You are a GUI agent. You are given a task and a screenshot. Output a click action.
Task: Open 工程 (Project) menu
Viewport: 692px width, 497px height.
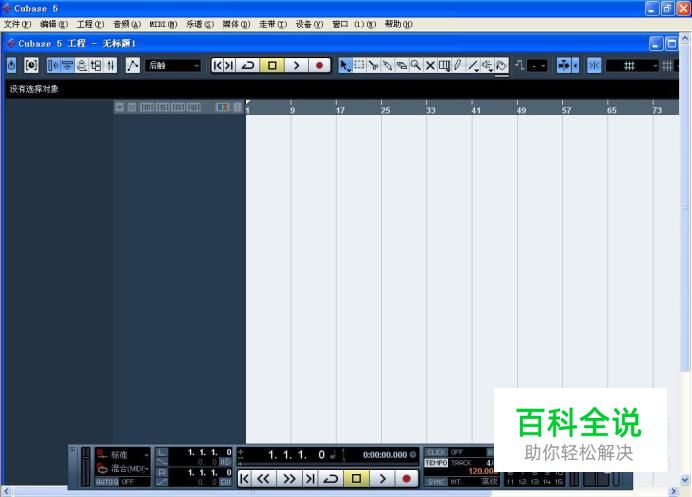click(90, 24)
